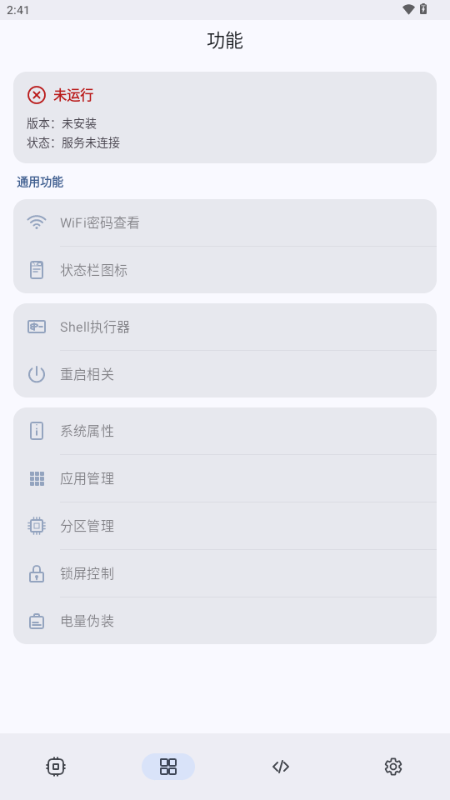Tap the WiFi icon for password viewer
Screen dimensions: 450x800
36,222
